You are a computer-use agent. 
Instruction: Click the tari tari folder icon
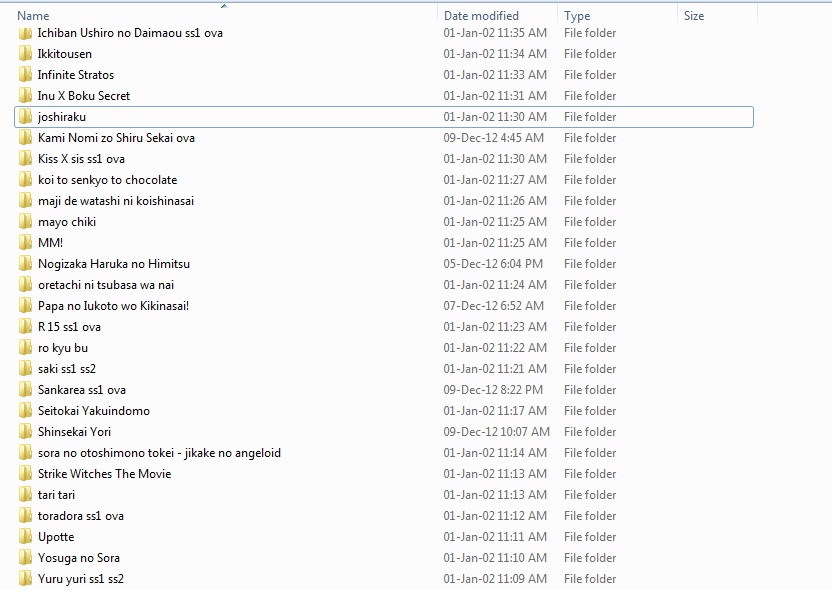pyautogui.click(x=25, y=495)
